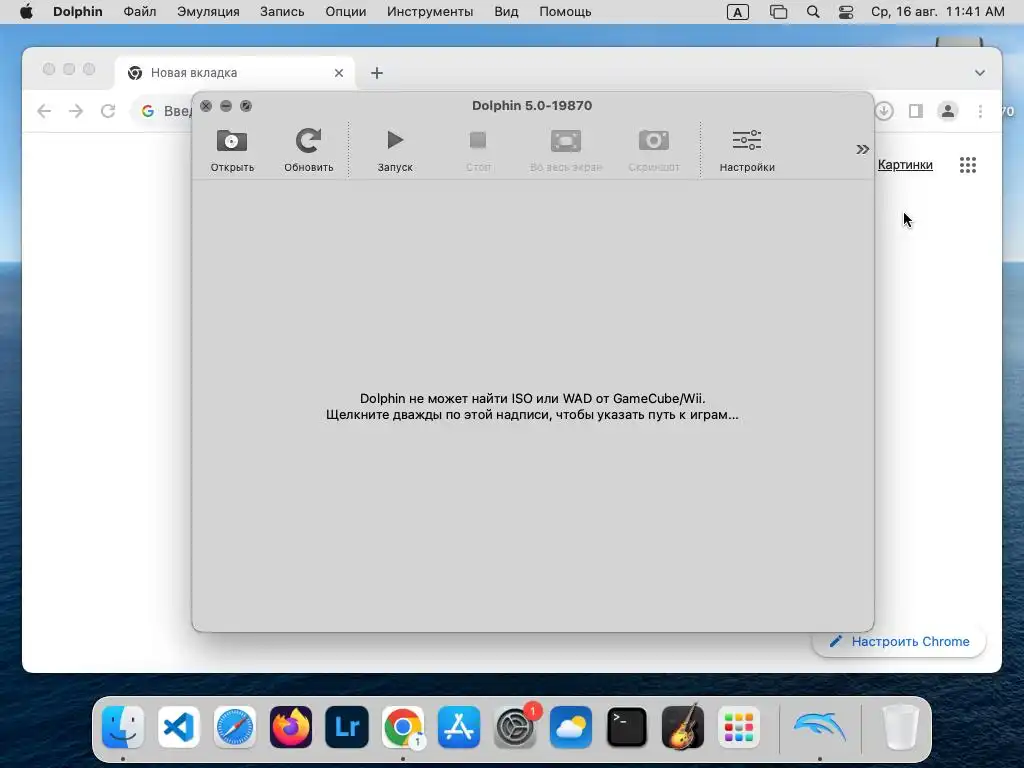The image size is (1024, 768).
Task: Expand the toolbar overflow chevron
Action: click(863, 150)
